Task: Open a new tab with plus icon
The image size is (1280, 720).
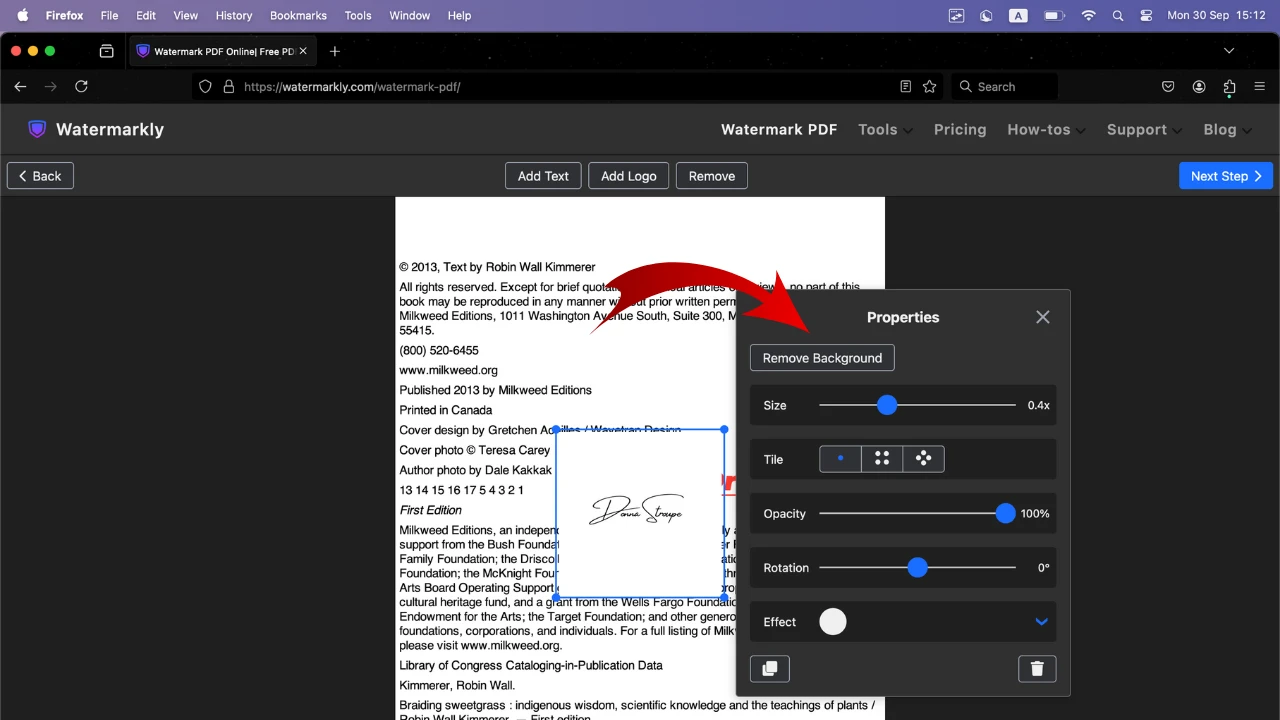Action: pyautogui.click(x=335, y=51)
